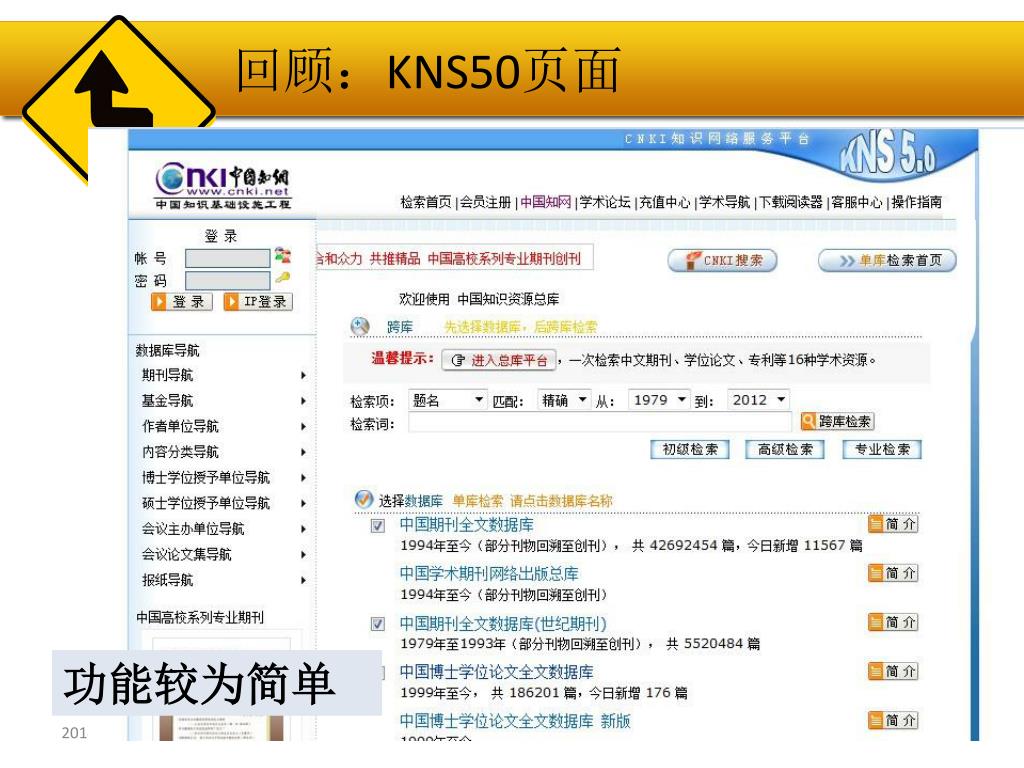The image size is (1024, 768).
Task: Select 操作指南 in the top menu
Action: point(916,202)
